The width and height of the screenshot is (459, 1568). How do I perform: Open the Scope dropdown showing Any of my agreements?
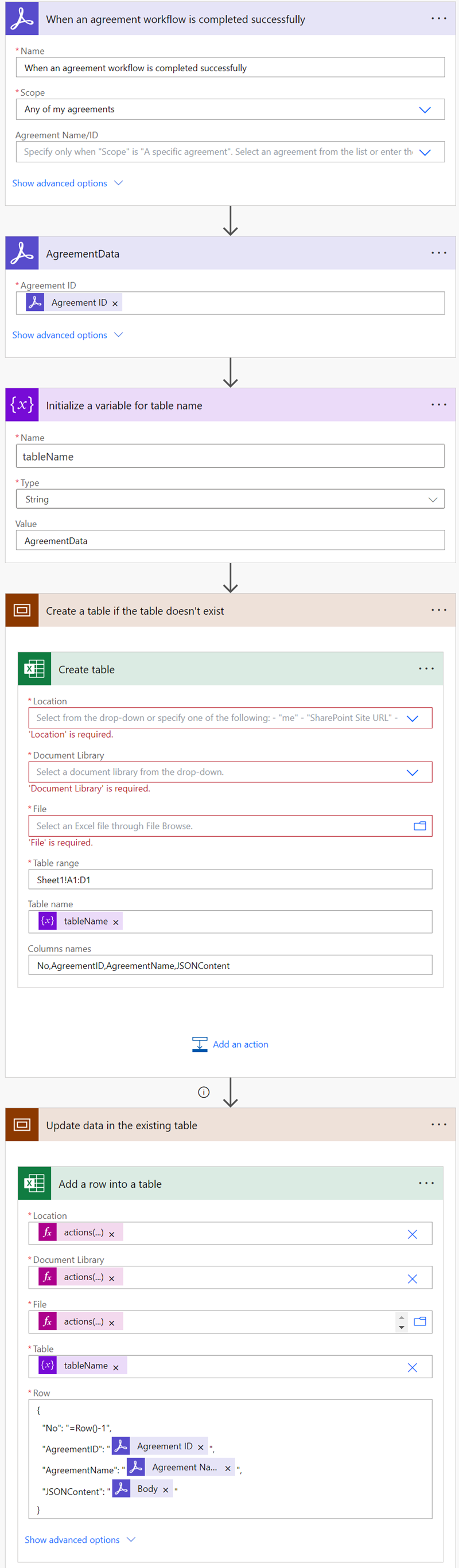(x=425, y=110)
